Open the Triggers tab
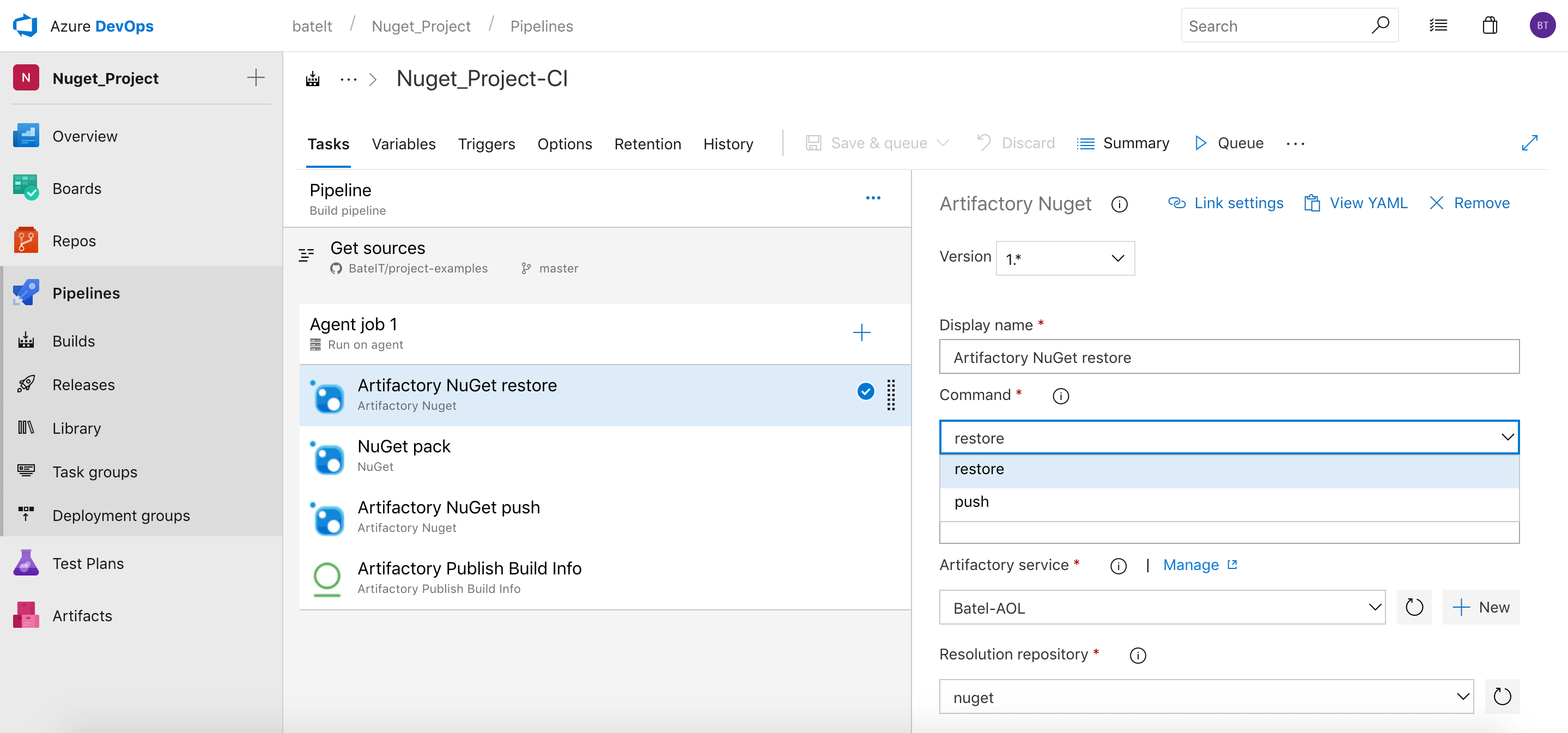 (487, 144)
